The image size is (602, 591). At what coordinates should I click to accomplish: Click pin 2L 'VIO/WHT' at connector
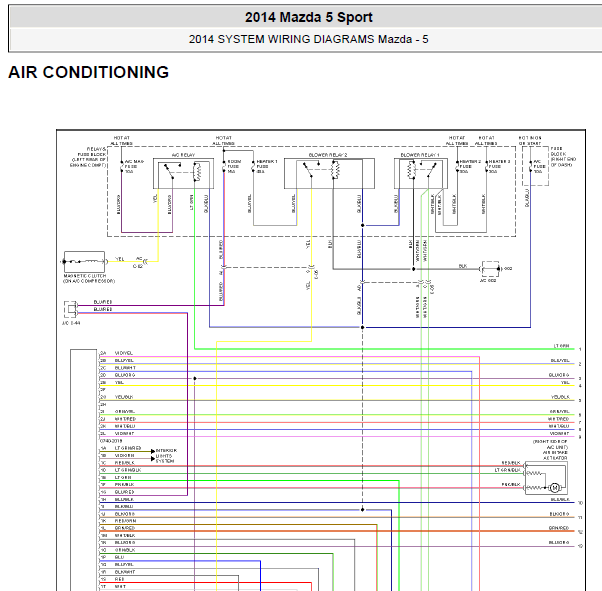coord(124,434)
